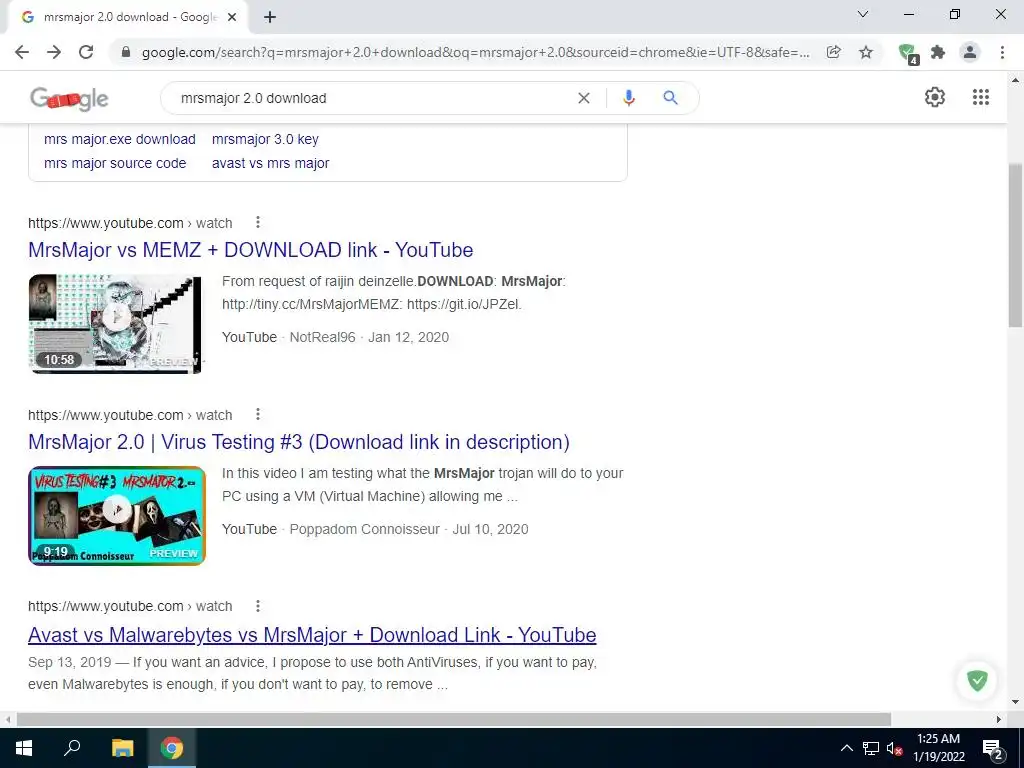Open Windows taskbar search
The width and height of the screenshot is (1024, 768).
coord(72,748)
